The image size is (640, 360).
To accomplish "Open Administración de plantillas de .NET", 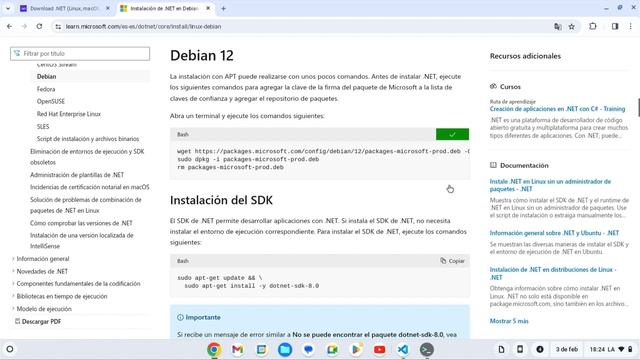I will [x=77, y=175].
